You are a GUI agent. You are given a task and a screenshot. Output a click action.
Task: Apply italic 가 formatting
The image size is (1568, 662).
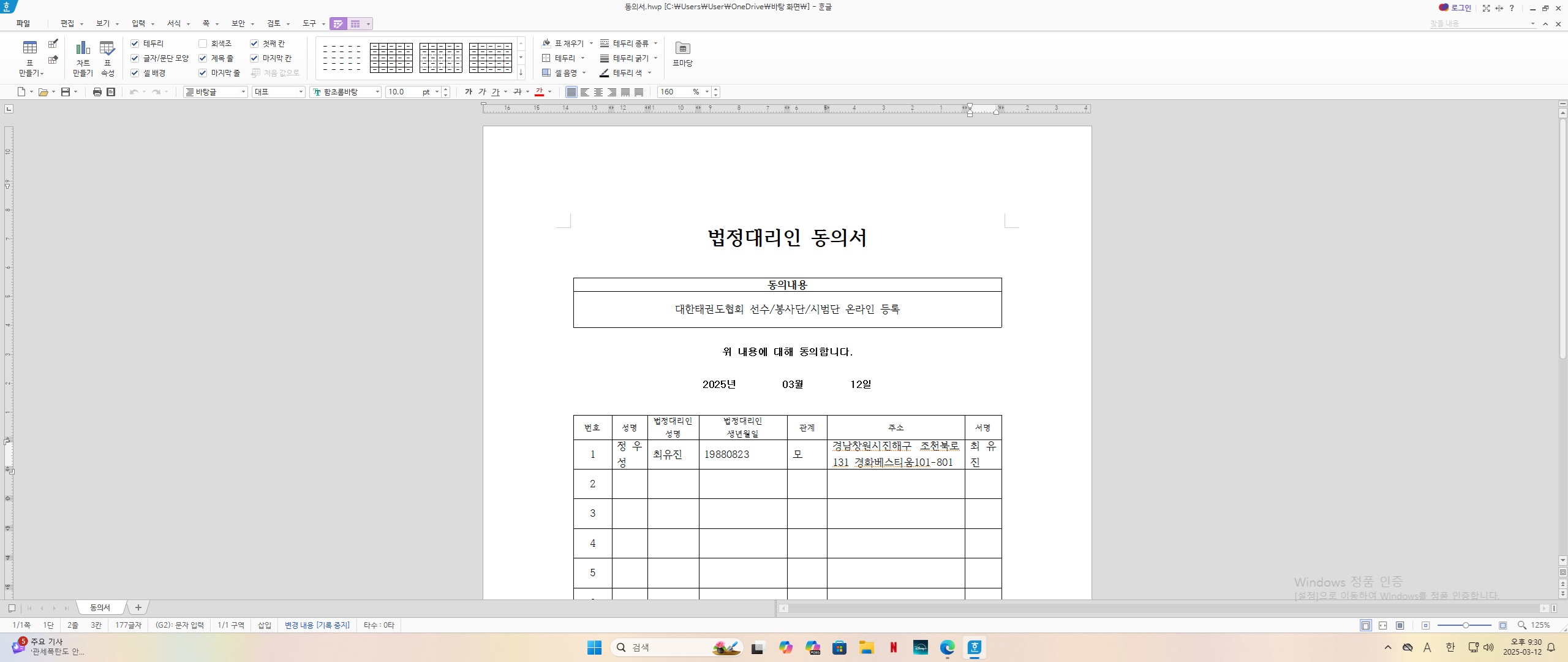point(482,92)
